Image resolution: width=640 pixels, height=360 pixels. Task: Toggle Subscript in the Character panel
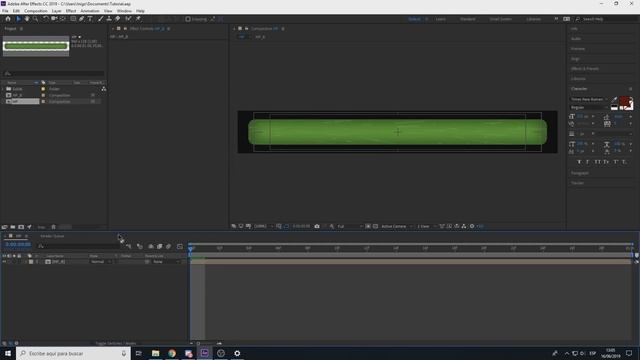624,162
